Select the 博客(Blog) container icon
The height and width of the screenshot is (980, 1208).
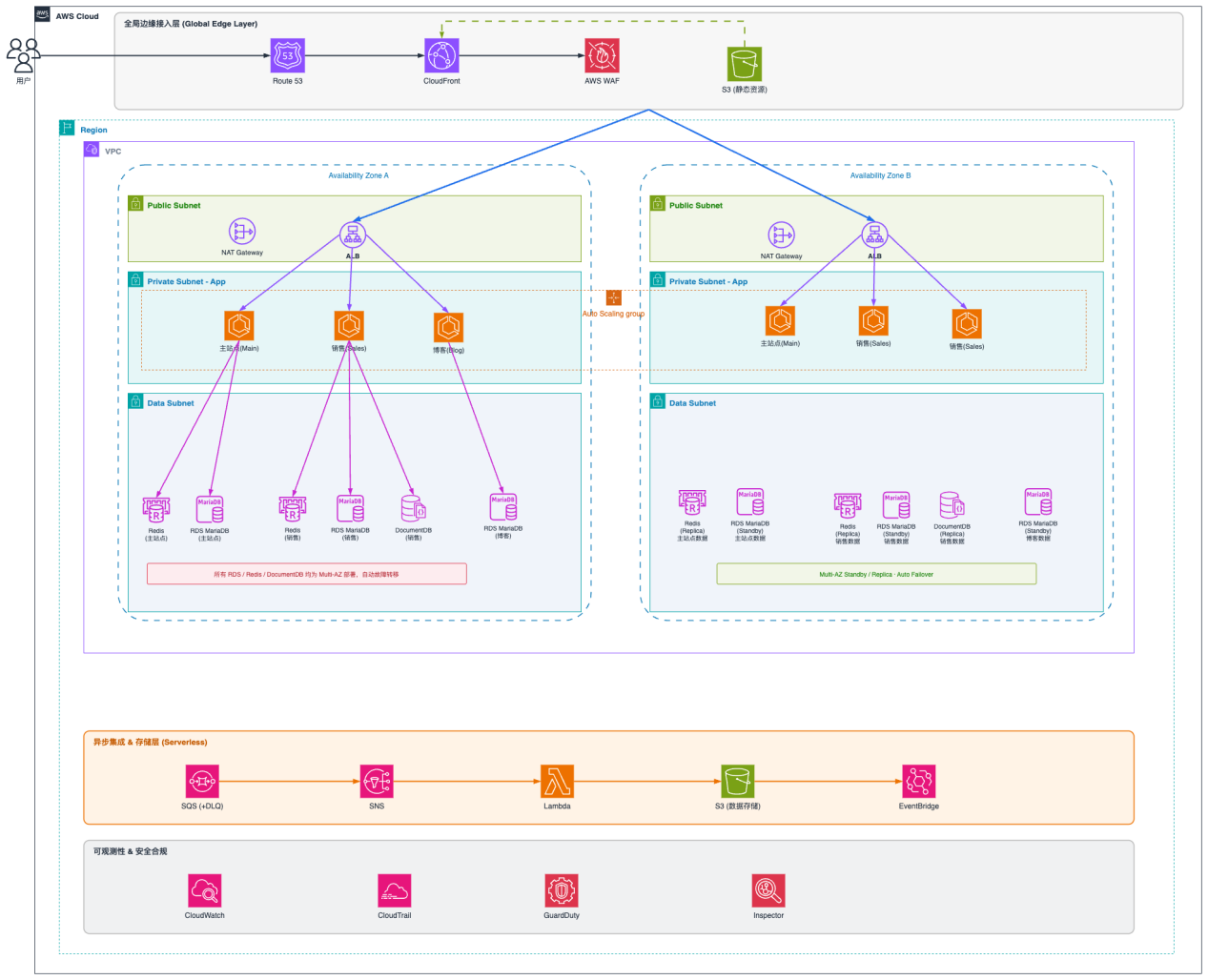[448, 328]
